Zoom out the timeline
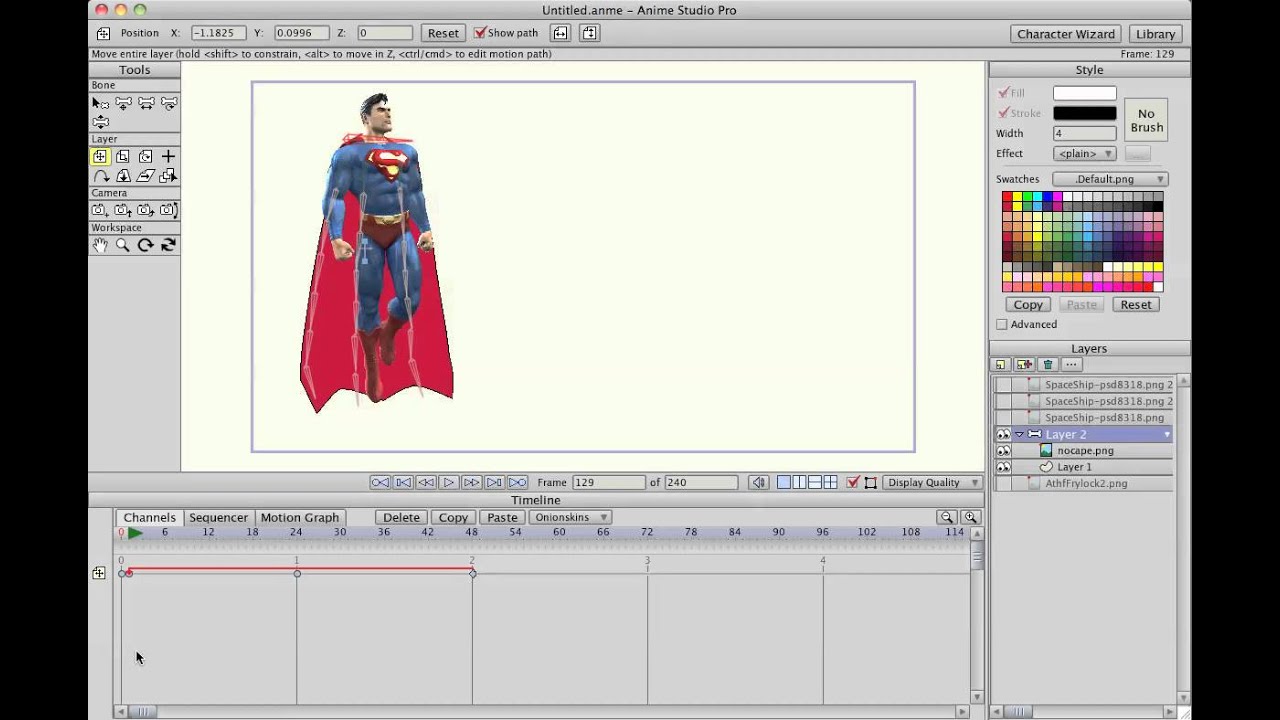The height and width of the screenshot is (720, 1280). tap(946, 517)
